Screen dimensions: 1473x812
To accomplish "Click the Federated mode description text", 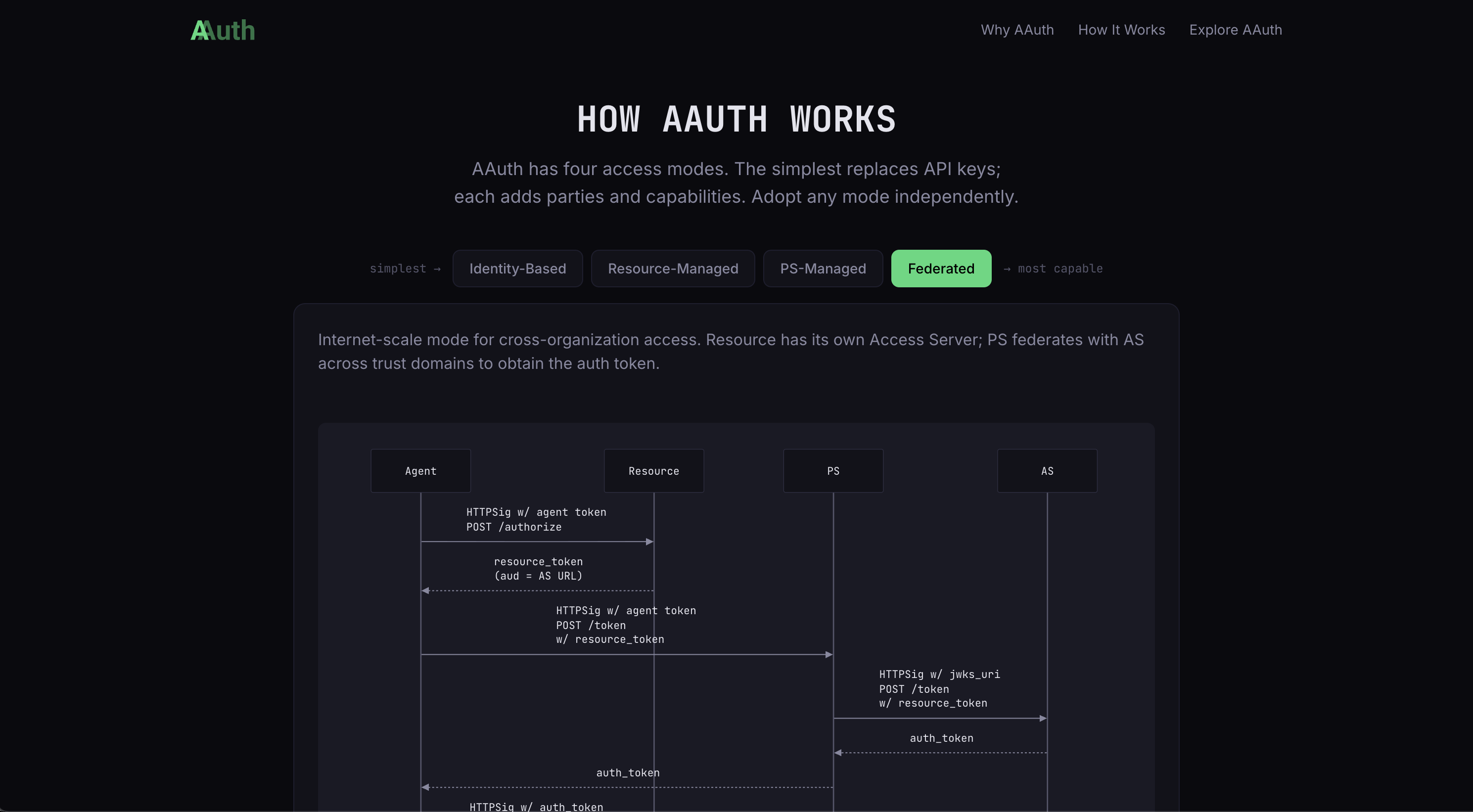I will tap(731, 351).
